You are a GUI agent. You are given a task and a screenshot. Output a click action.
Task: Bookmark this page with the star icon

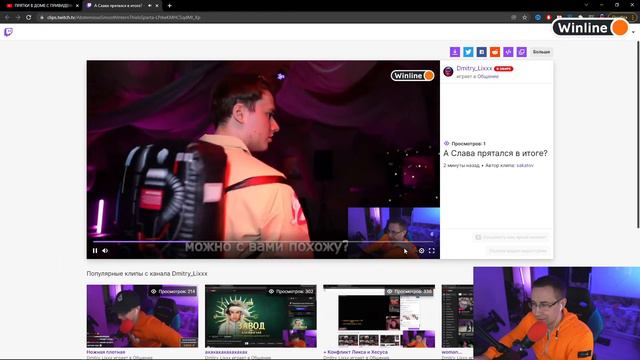click(524, 18)
